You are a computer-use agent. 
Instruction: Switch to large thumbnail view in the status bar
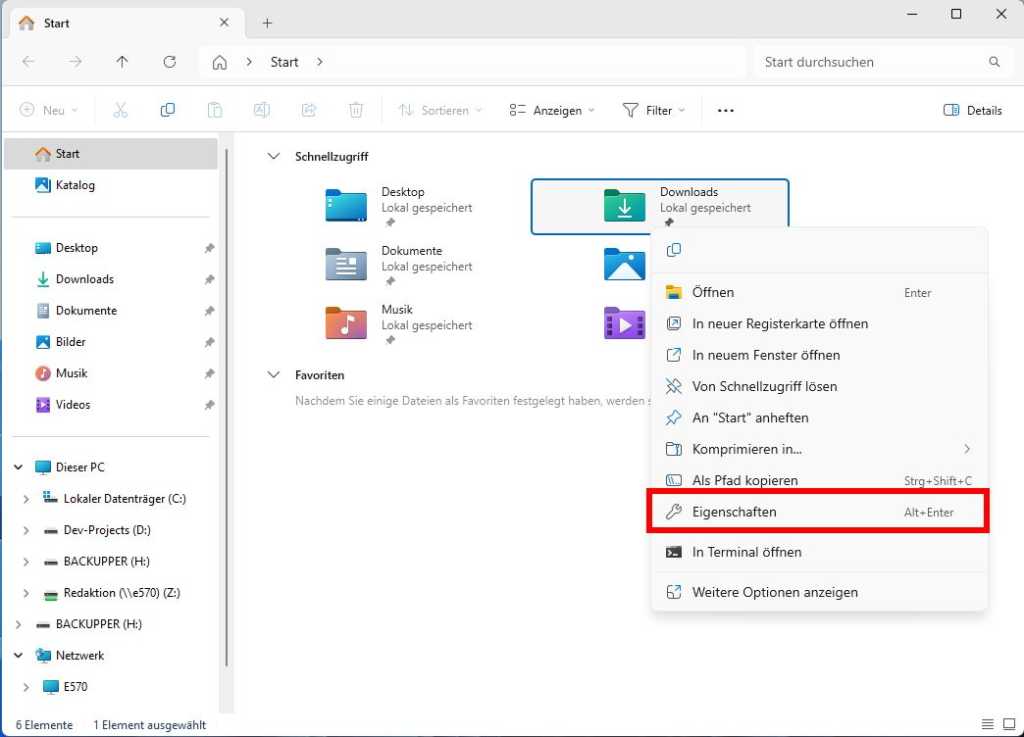(1009, 723)
